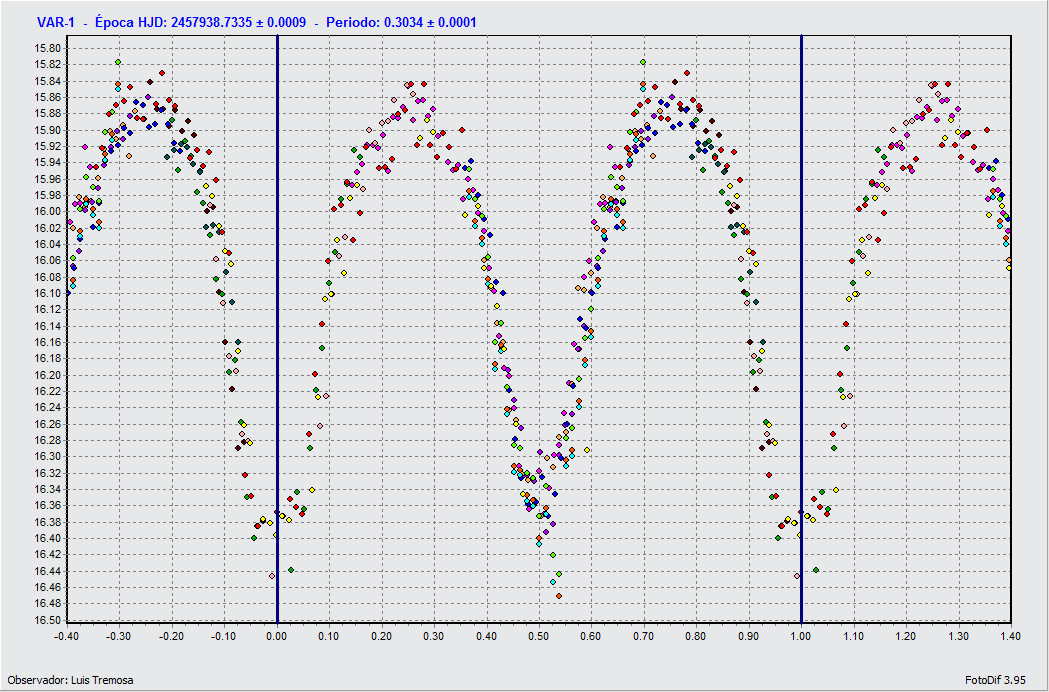The width and height of the screenshot is (1049, 692).
Task: Click the topmost green data point near phase -0.30
Action: click(118, 62)
